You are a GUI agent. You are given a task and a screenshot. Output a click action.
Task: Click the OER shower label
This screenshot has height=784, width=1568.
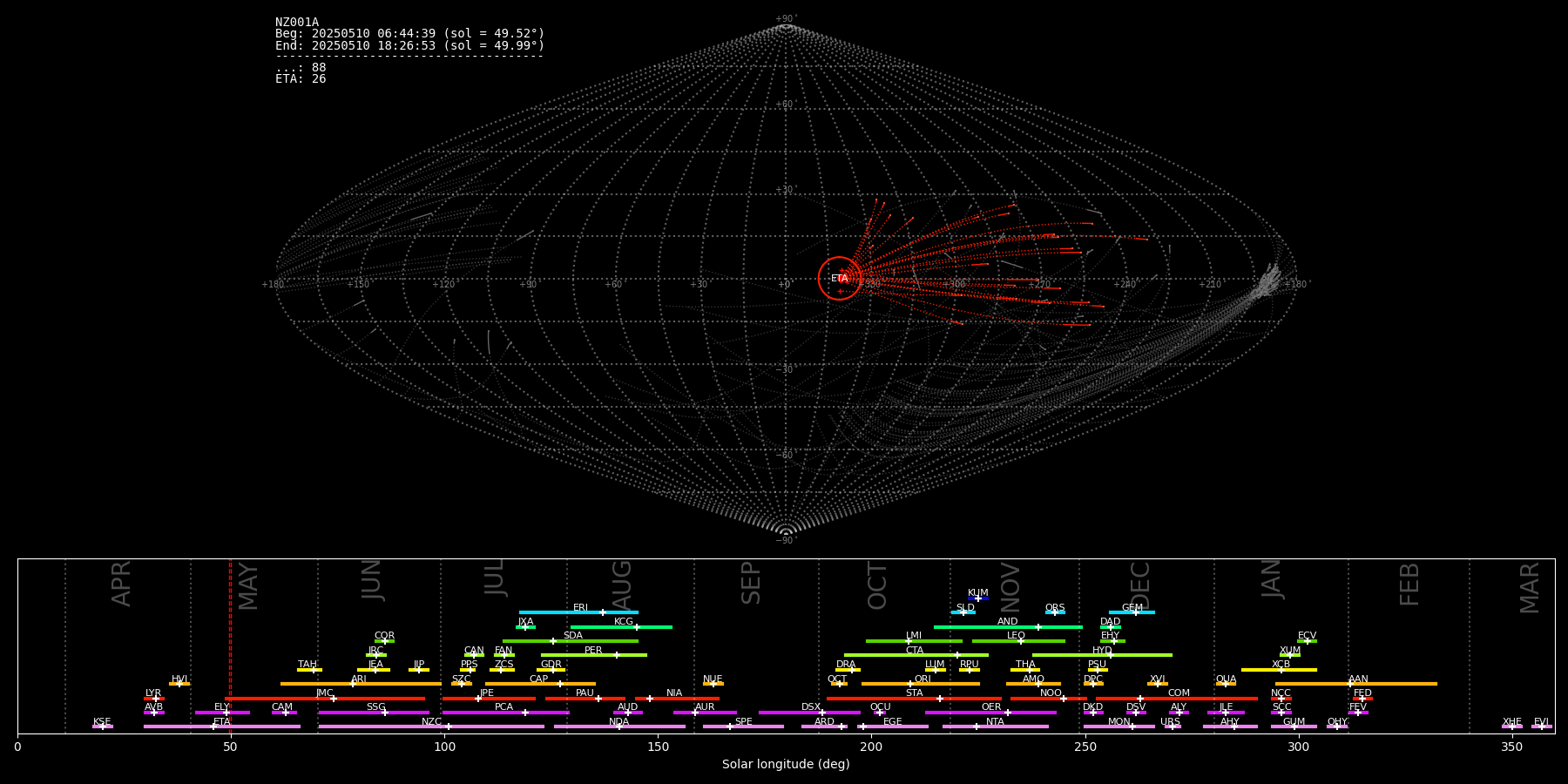(x=991, y=707)
